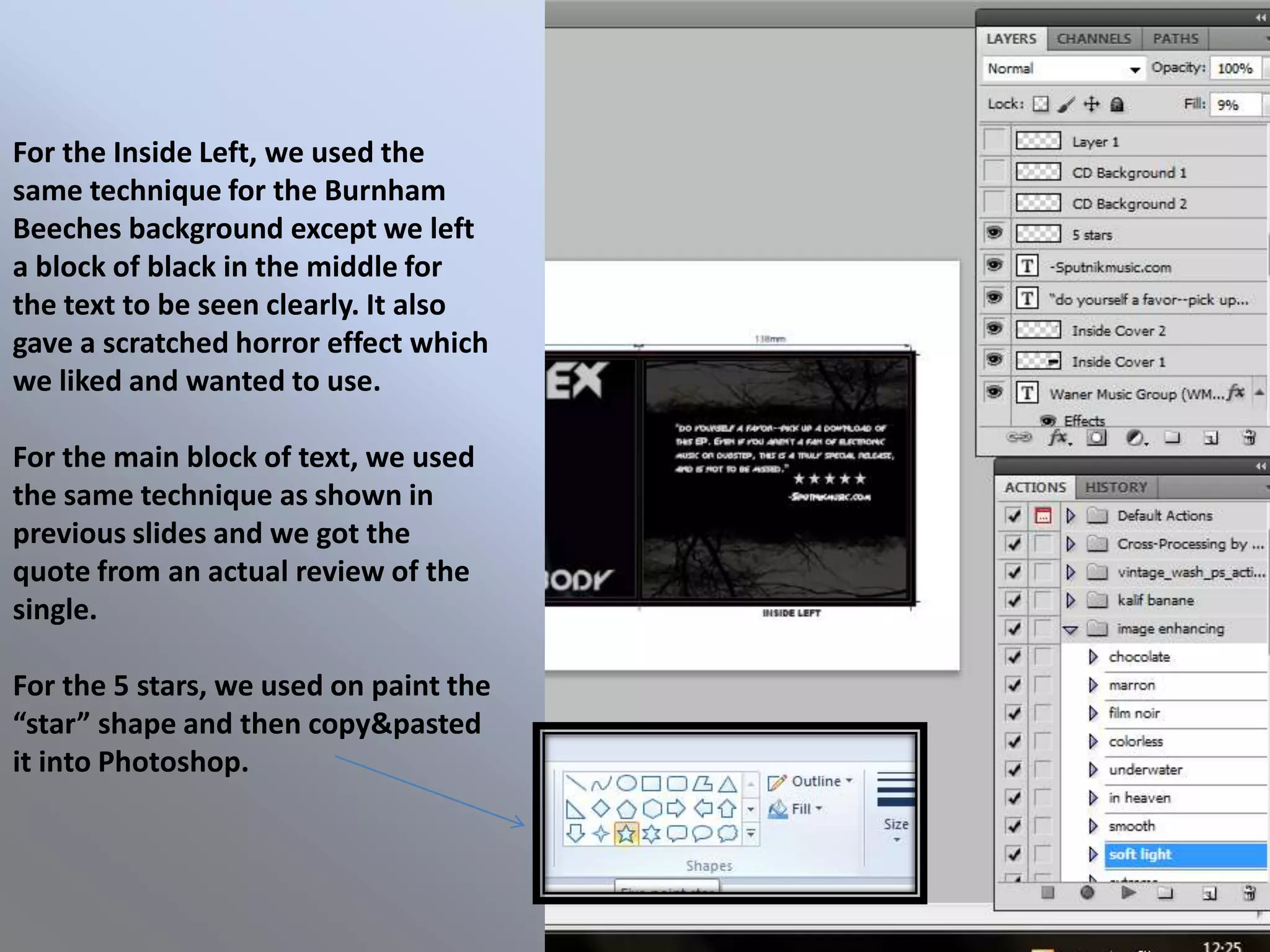Click the lock image pixels brush icon
This screenshot has width=1270, height=952.
(1066, 104)
